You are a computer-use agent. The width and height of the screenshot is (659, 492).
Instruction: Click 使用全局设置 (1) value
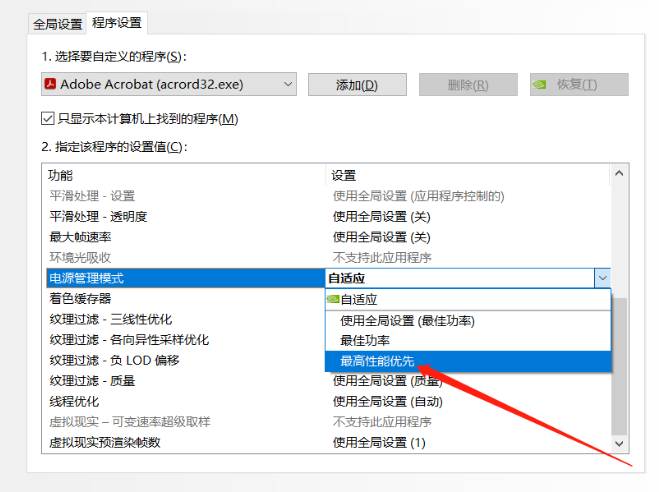tap(379, 443)
